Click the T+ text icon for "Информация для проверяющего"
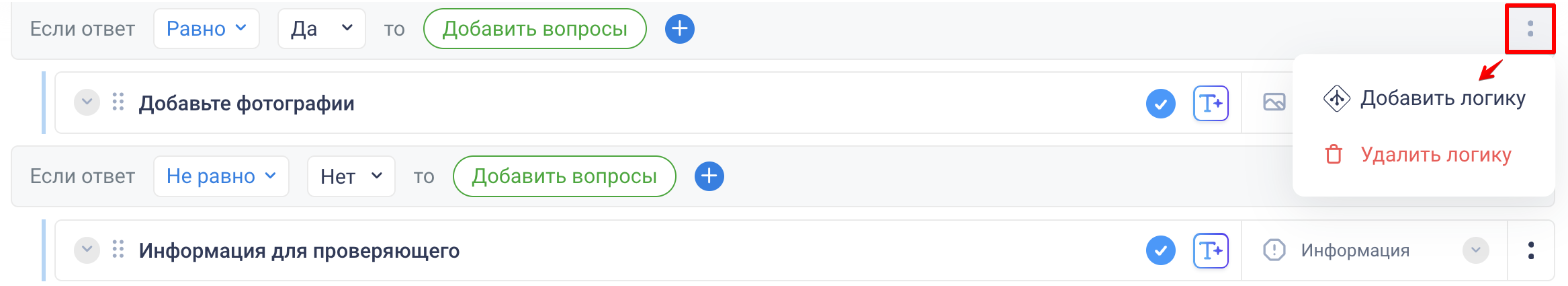 (1211, 251)
